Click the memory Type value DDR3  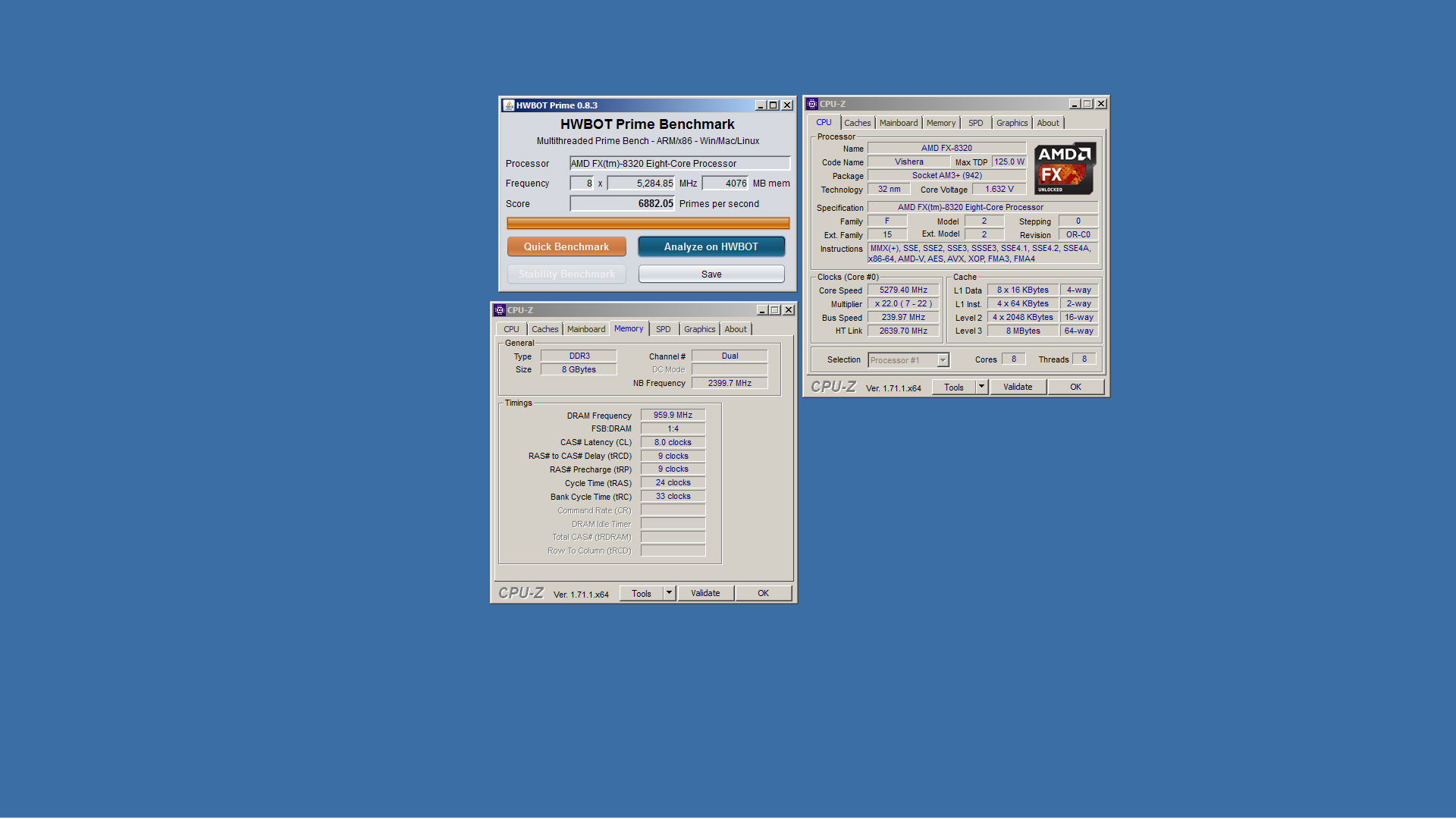click(579, 356)
